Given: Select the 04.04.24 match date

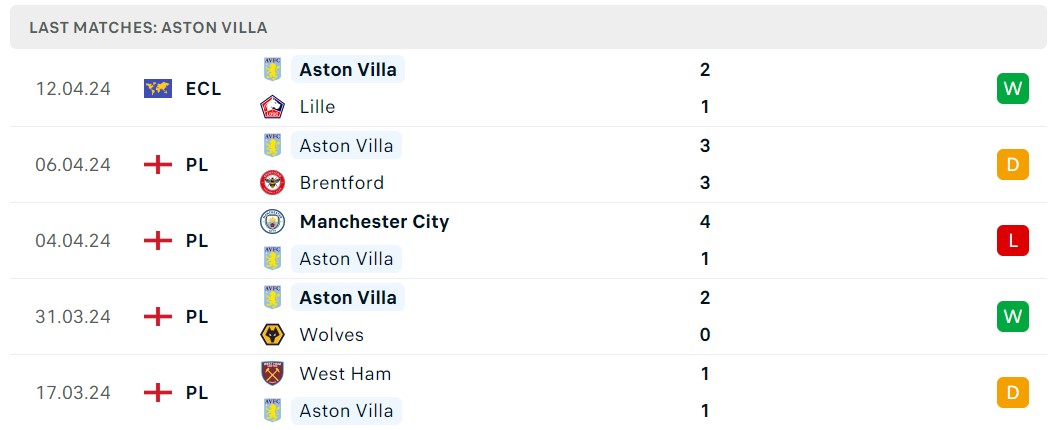Looking at the screenshot, I should [x=73, y=240].
